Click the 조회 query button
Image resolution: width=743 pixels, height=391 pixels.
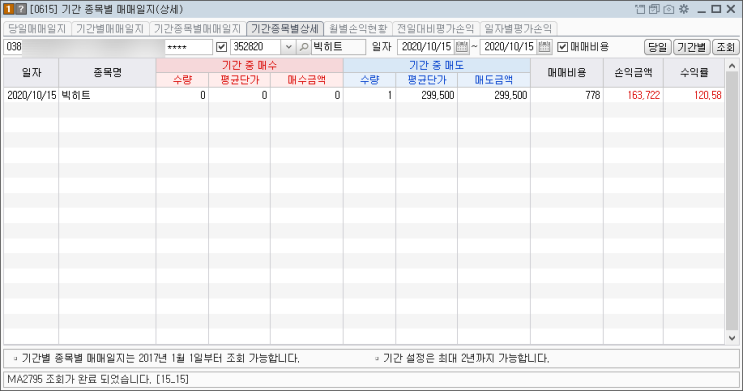725,47
